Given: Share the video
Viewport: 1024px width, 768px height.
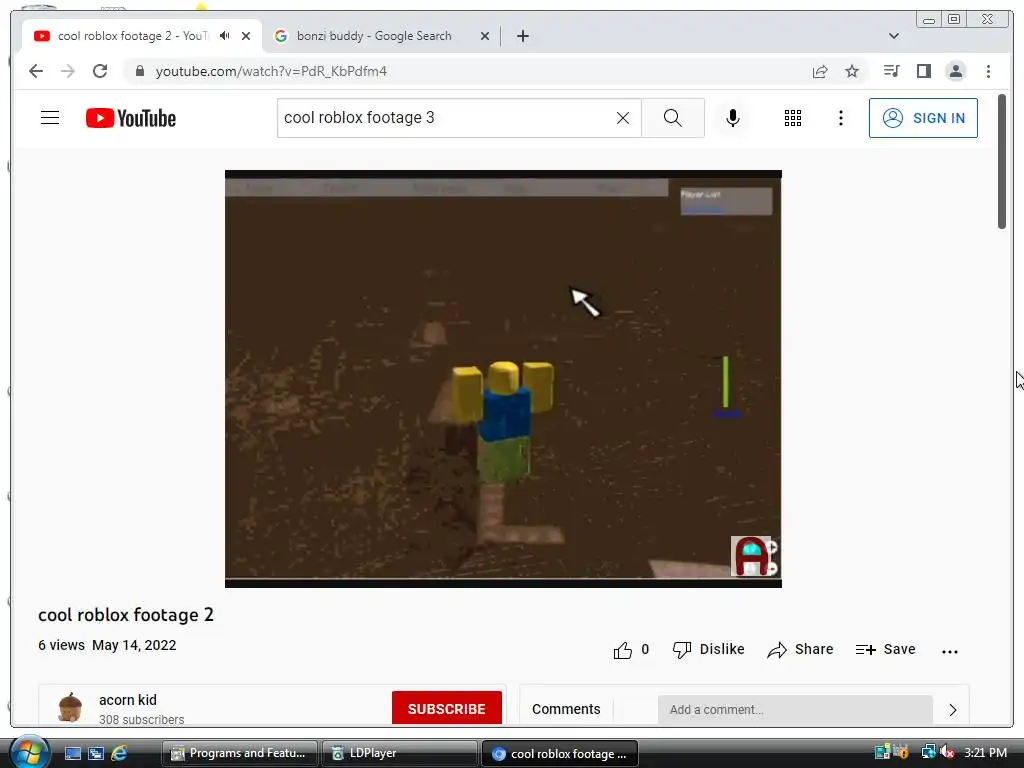Looking at the screenshot, I should (800, 650).
